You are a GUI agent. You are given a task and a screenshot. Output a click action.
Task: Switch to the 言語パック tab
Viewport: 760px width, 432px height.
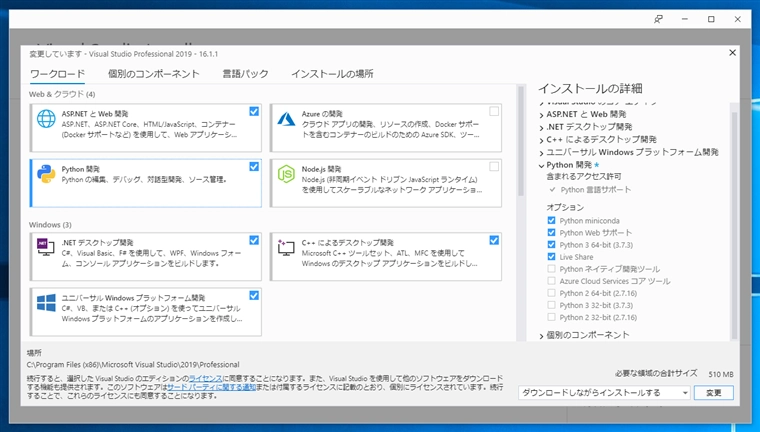point(245,74)
